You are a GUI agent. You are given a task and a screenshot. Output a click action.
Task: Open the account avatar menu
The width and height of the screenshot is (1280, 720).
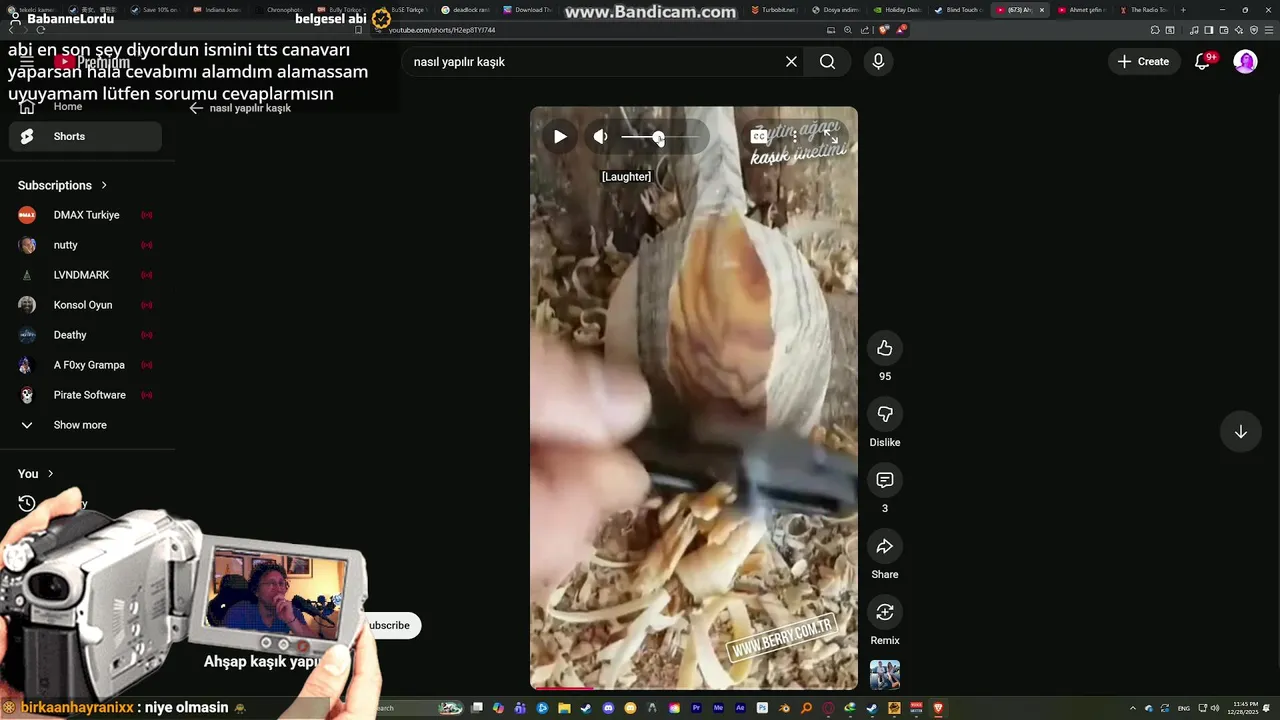pyautogui.click(x=1245, y=62)
